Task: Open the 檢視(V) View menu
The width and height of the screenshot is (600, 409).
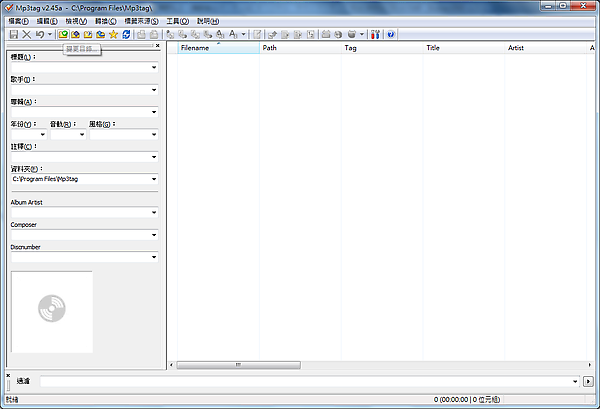Action: coord(76,21)
